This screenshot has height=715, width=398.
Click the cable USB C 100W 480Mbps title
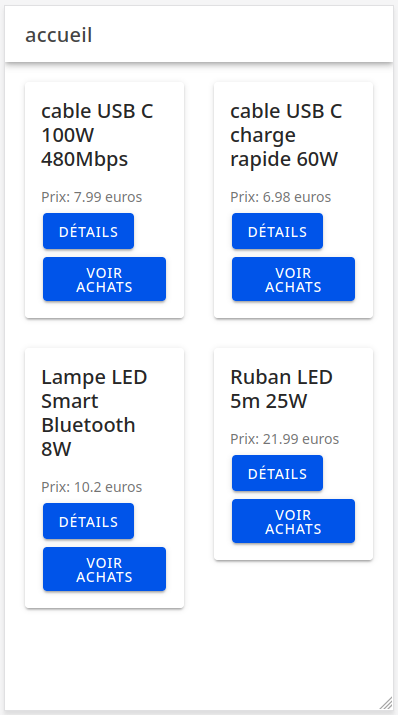(98, 135)
